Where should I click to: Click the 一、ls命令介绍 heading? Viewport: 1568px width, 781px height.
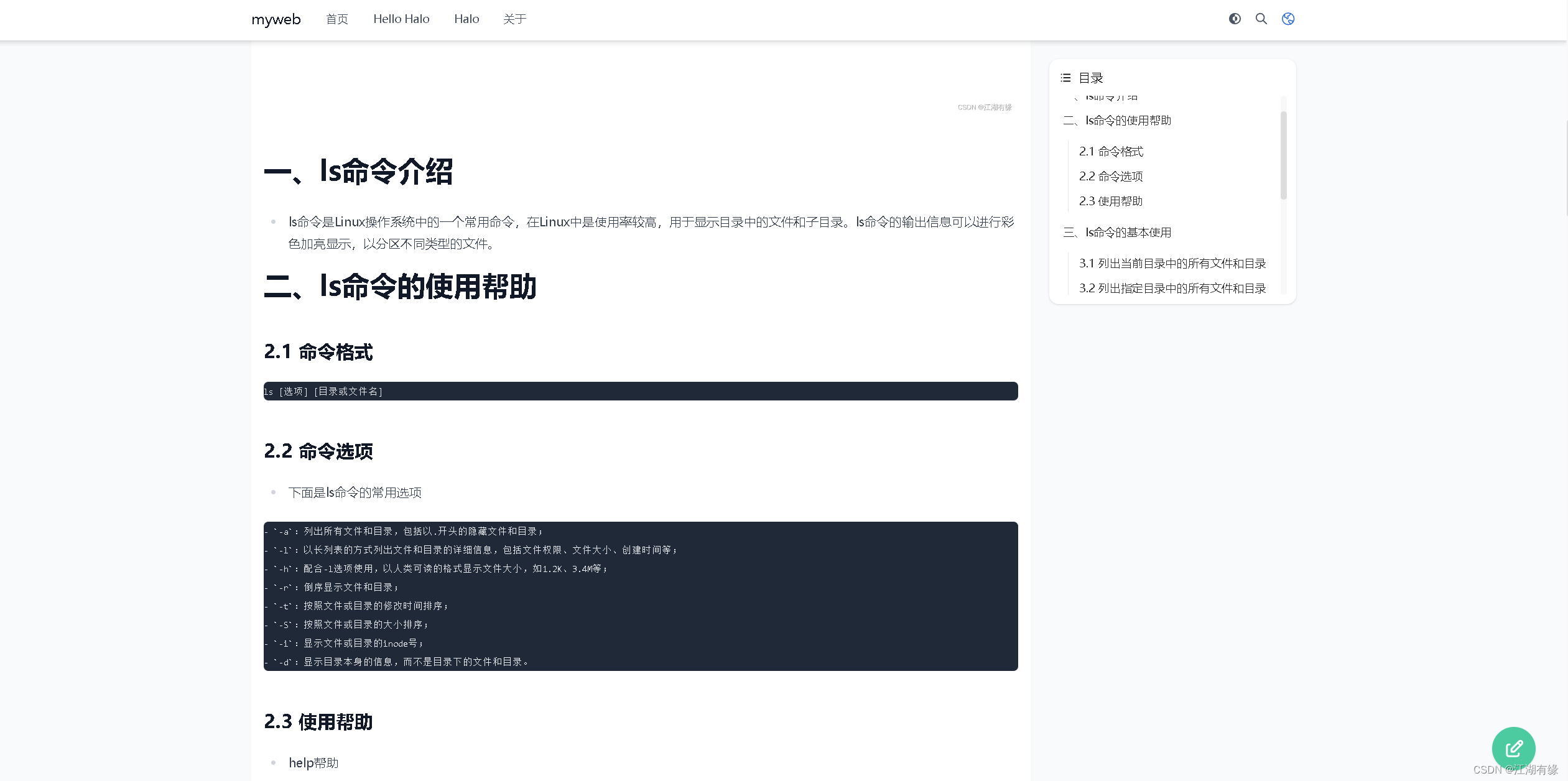pyautogui.click(x=358, y=172)
